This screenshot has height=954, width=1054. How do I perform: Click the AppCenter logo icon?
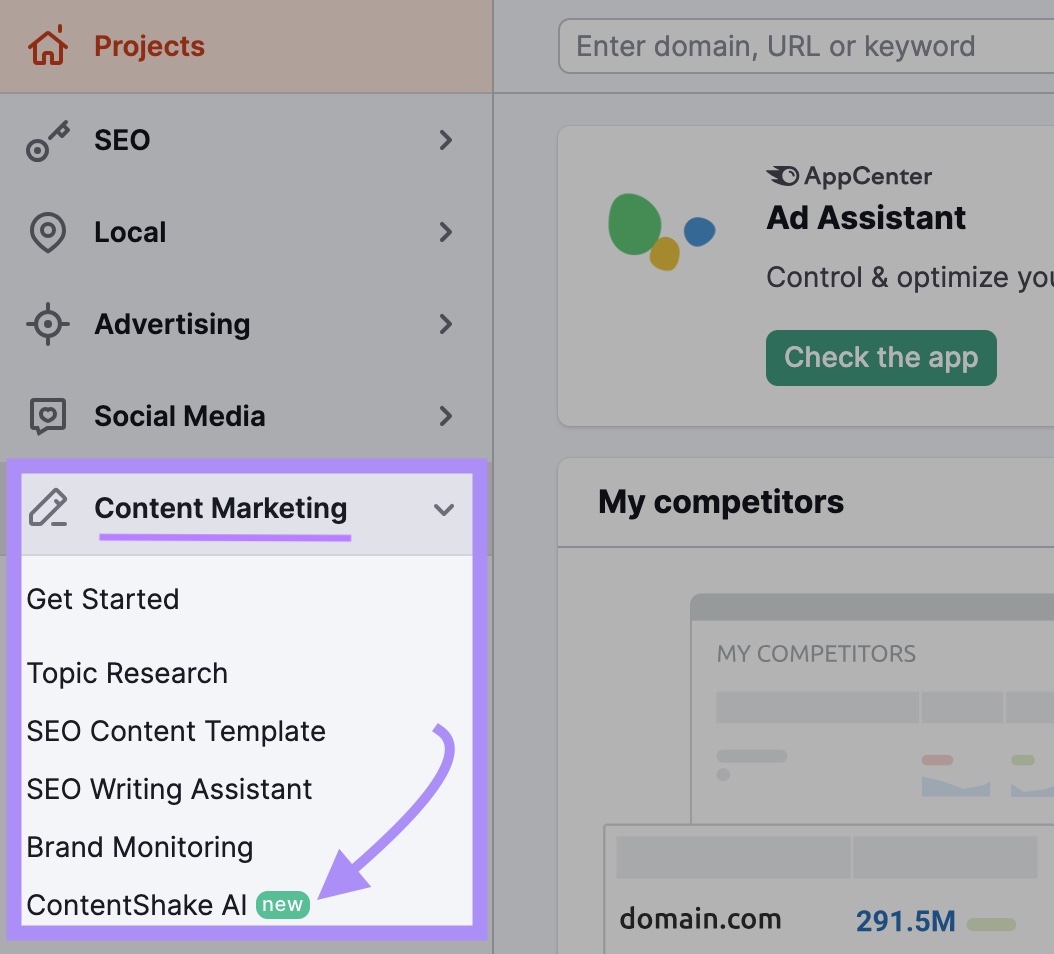point(783,176)
